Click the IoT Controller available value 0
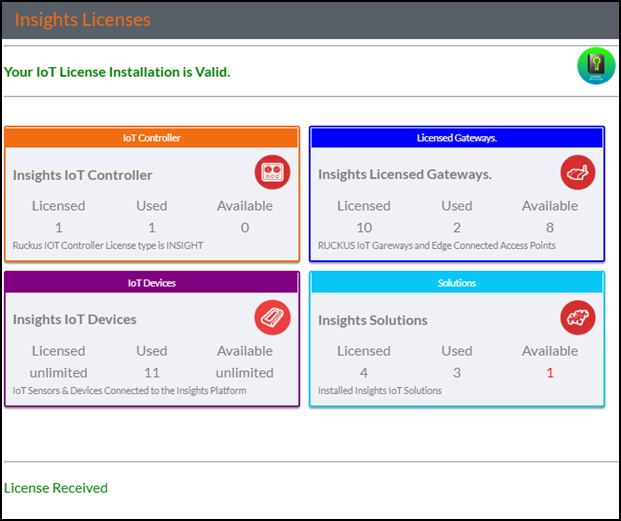Image resolution: width=621 pixels, height=521 pixels. pyautogui.click(x=245, y=228)
